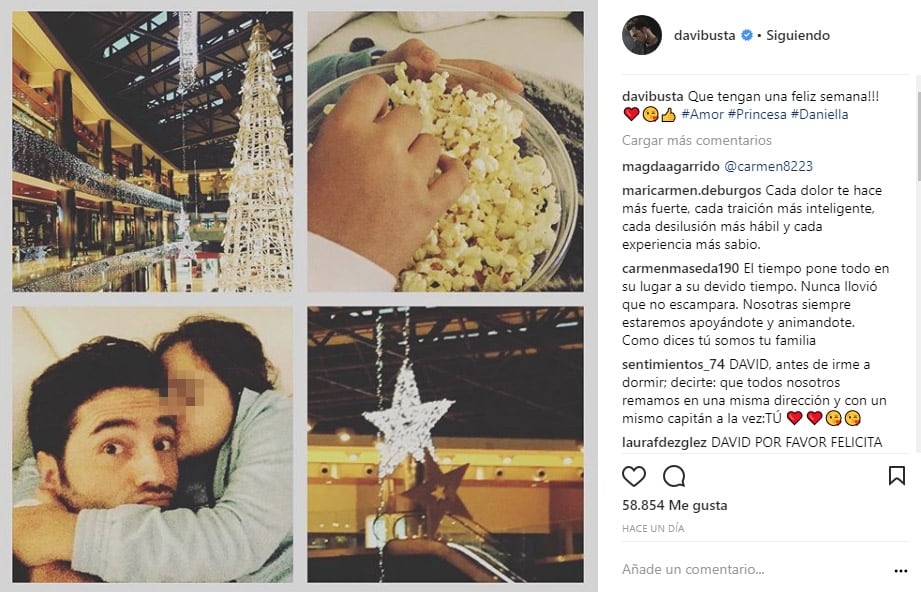Open magdaagarrido commenter profile
Screen dimensions: 921x592
pyautogui.click(x=671, y=166)
